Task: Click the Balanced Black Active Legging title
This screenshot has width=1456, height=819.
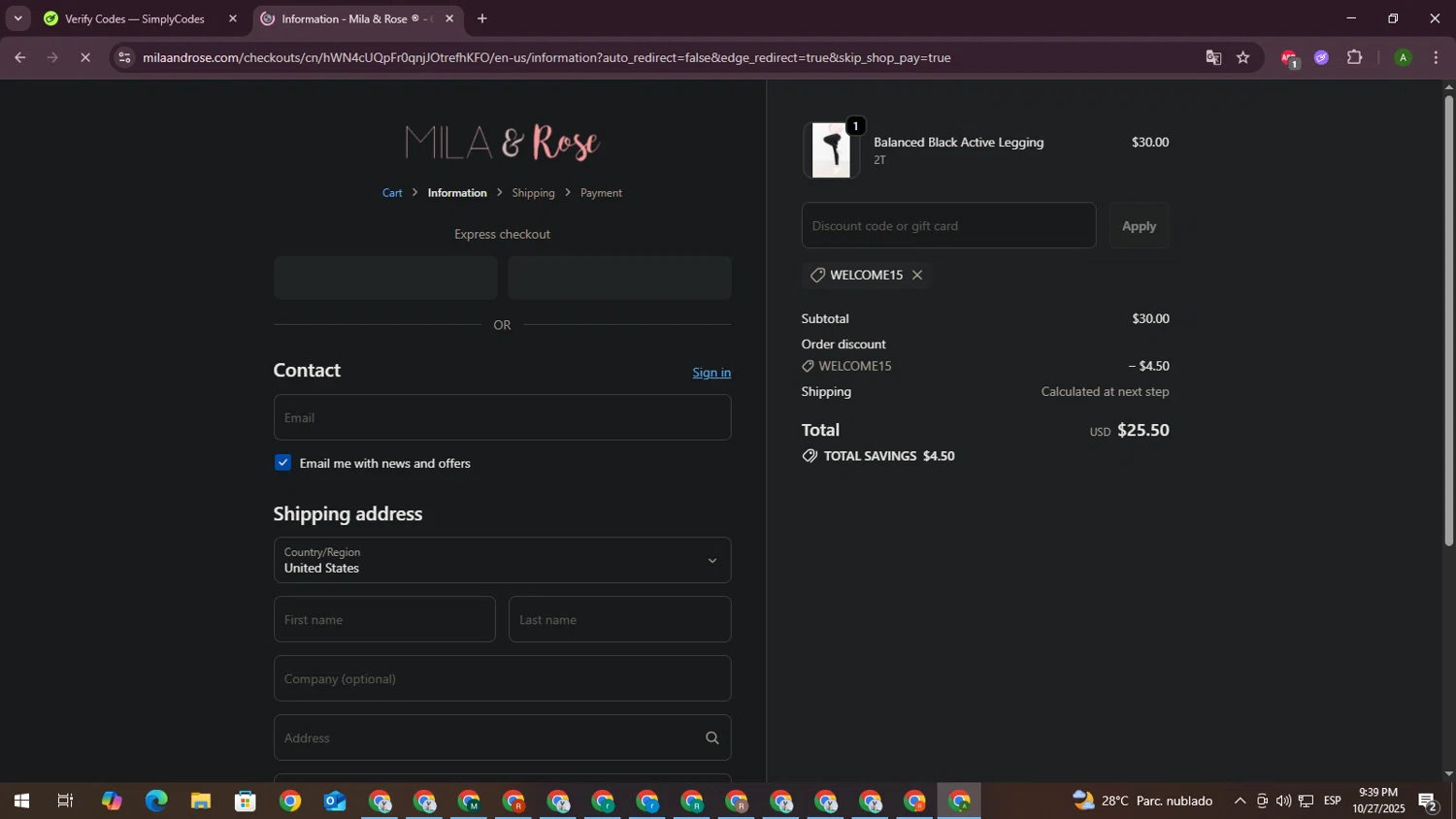Action: click(959, 142)
